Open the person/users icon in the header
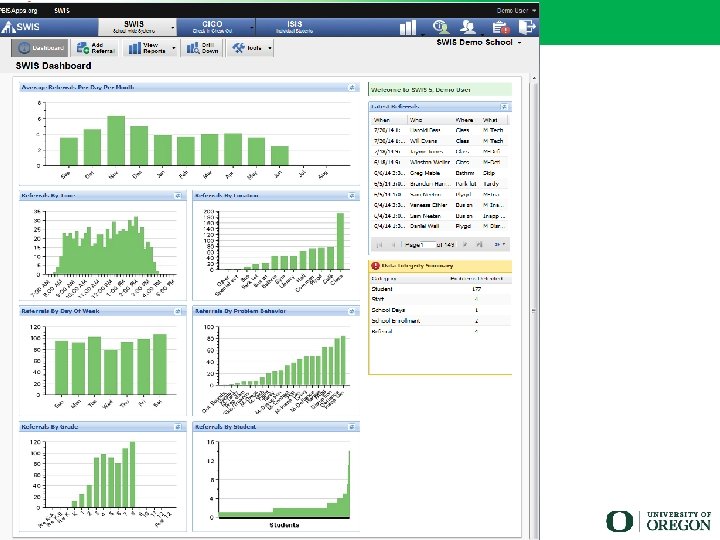 click(x=468, y=27)
